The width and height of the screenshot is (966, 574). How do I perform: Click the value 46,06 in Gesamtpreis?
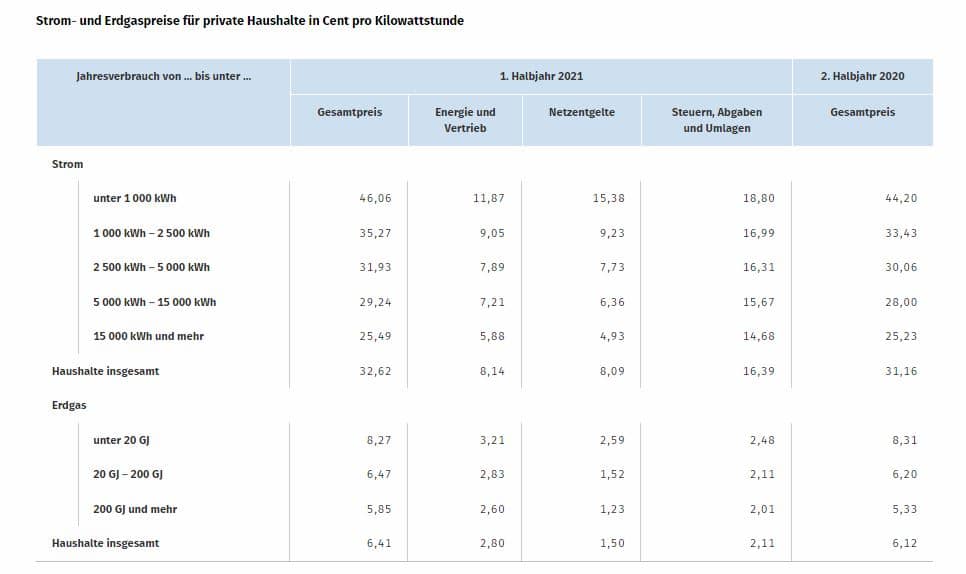pyautogui.click(x=375, y=198)
